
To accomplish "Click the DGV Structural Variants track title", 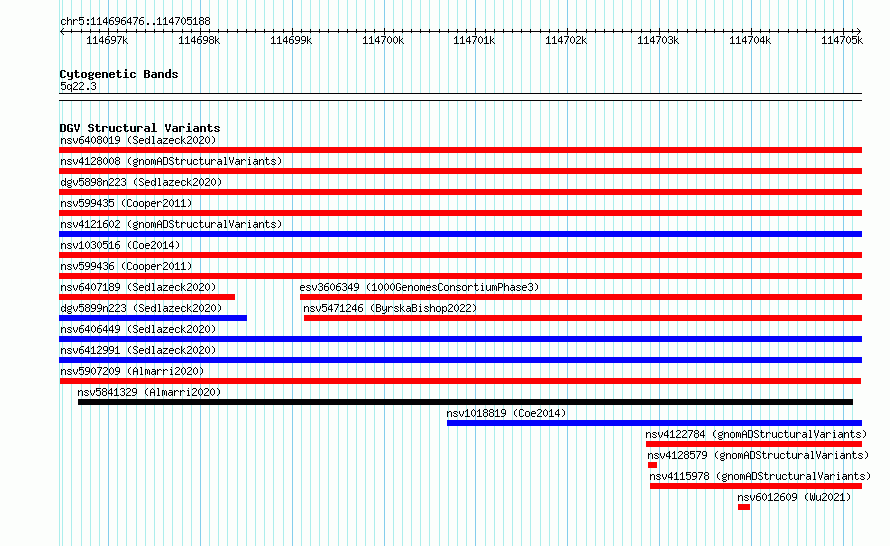I will point(140,128).
